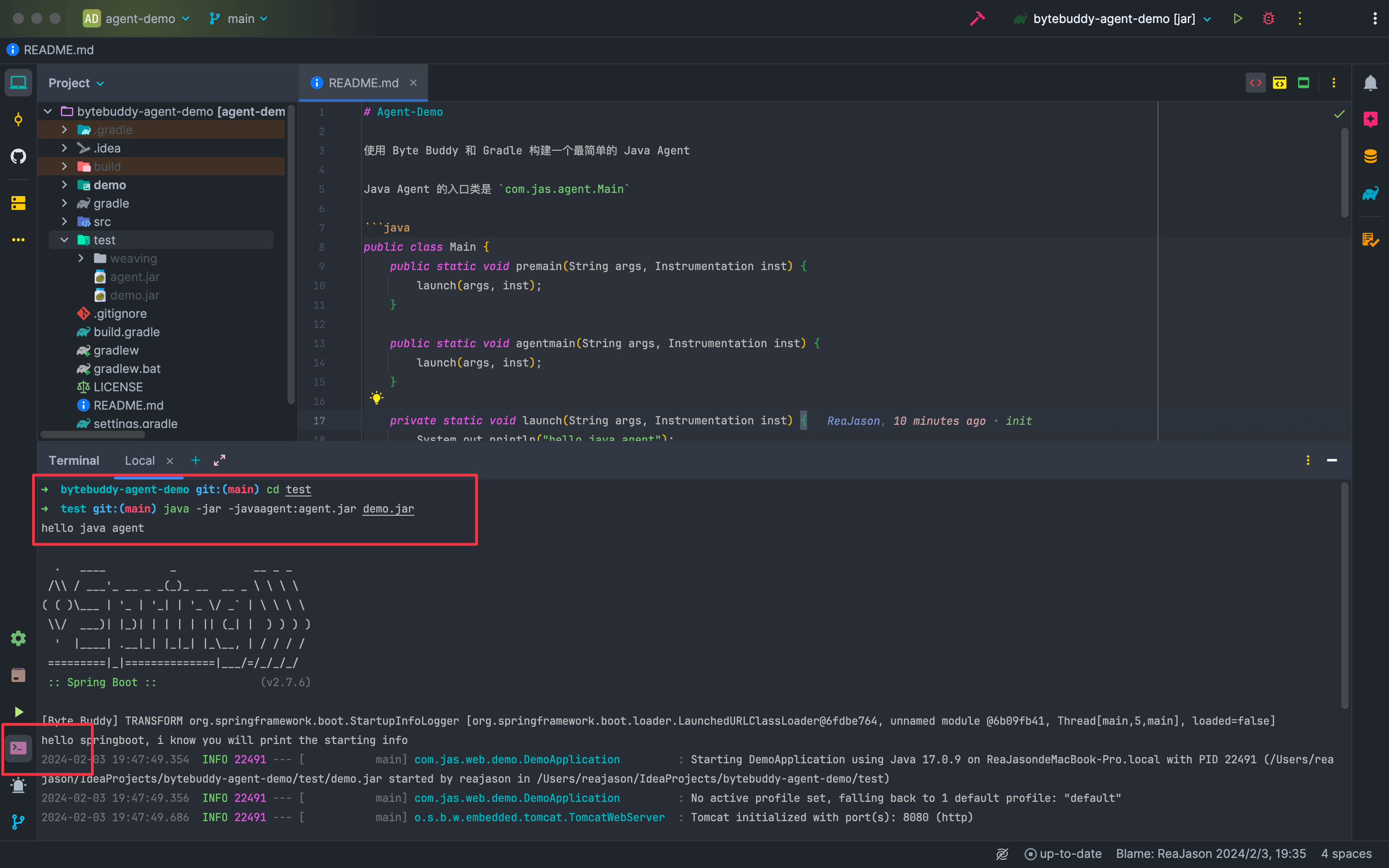The width and height of the screenshot is (1389, 868).
Task: Open the Commit tool window icon
Action: (18, 119)
